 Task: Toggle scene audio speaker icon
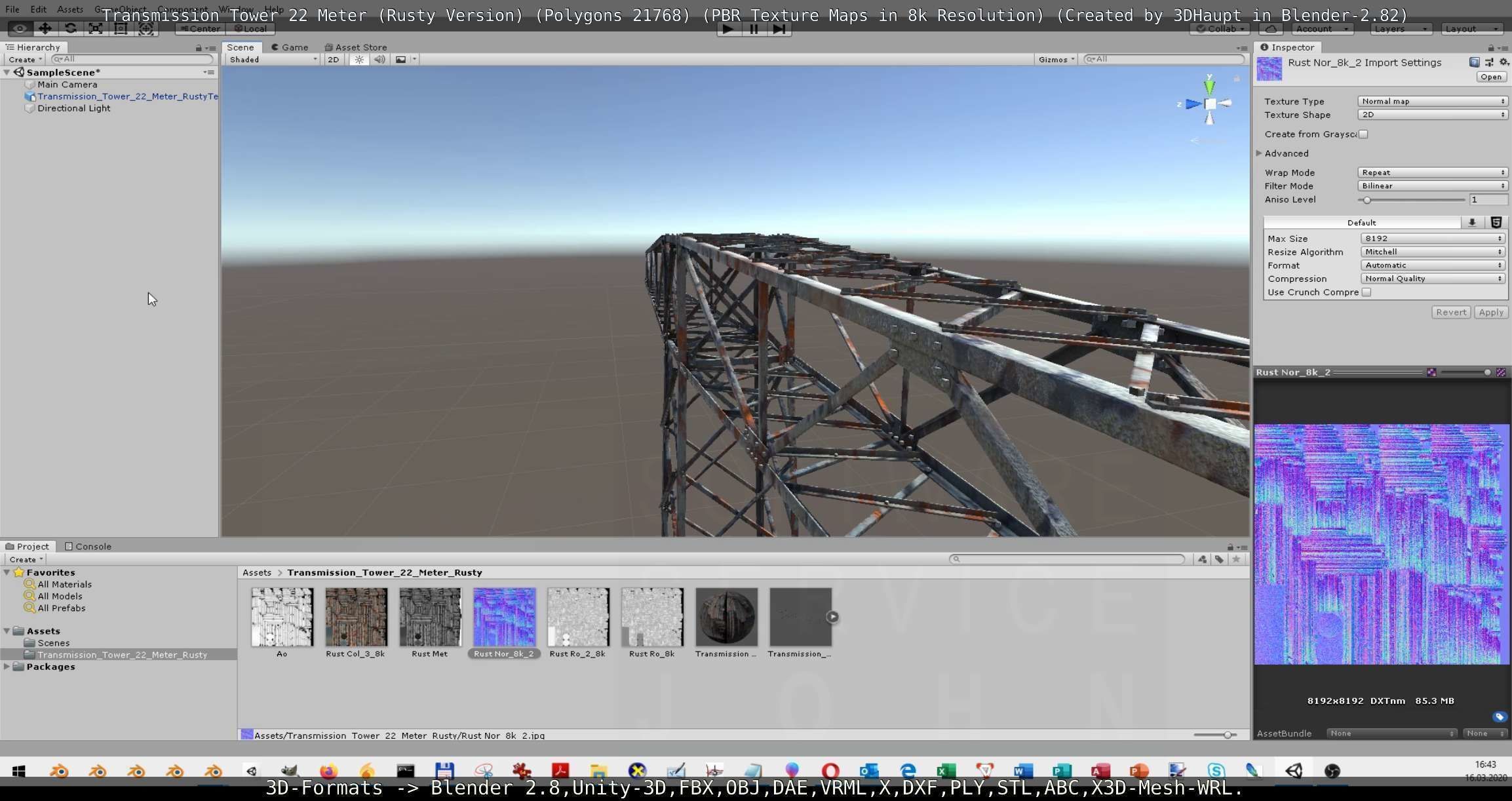[379, 60]
